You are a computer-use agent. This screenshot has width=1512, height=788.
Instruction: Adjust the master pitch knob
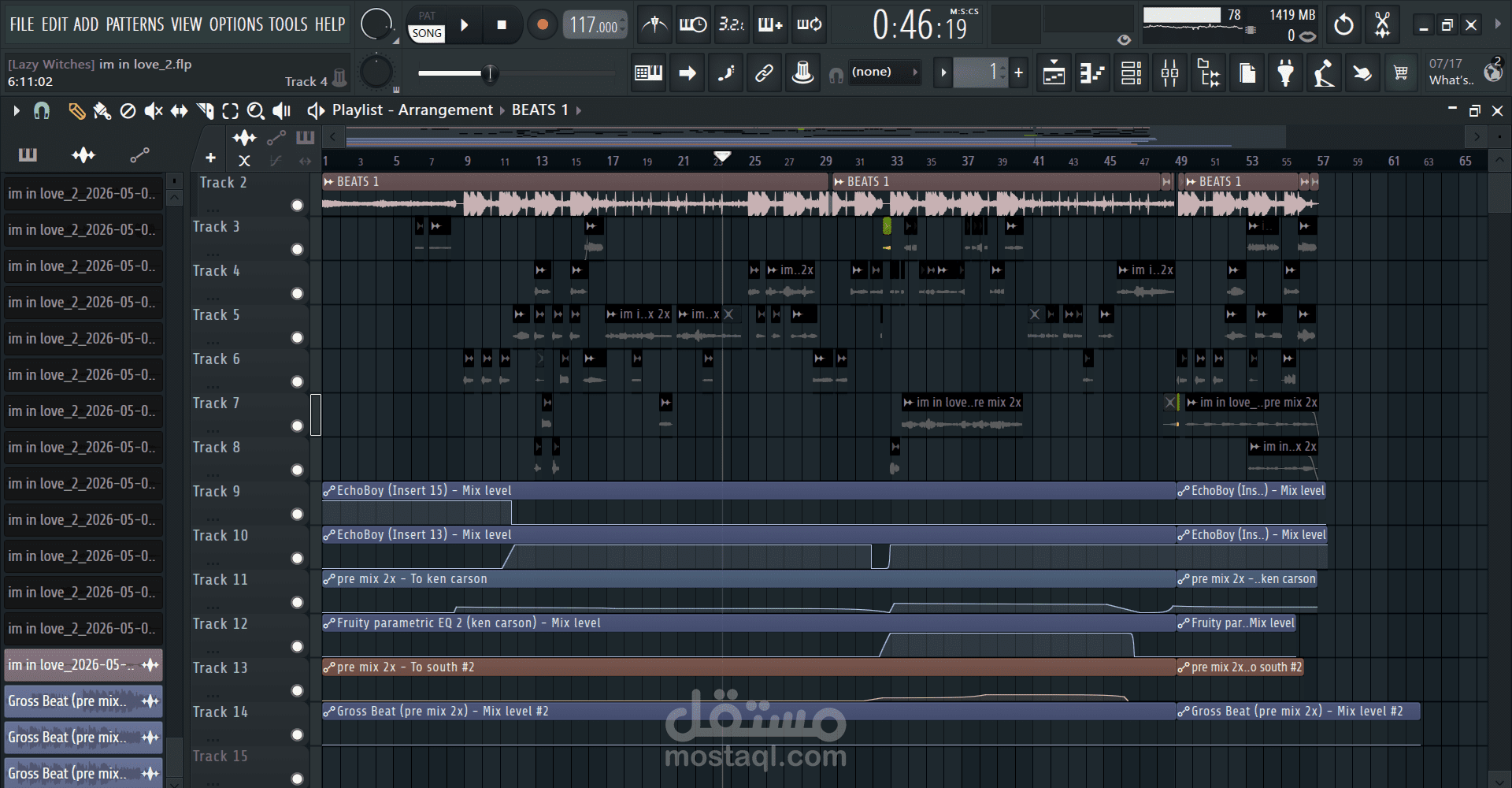coord(376,72)
